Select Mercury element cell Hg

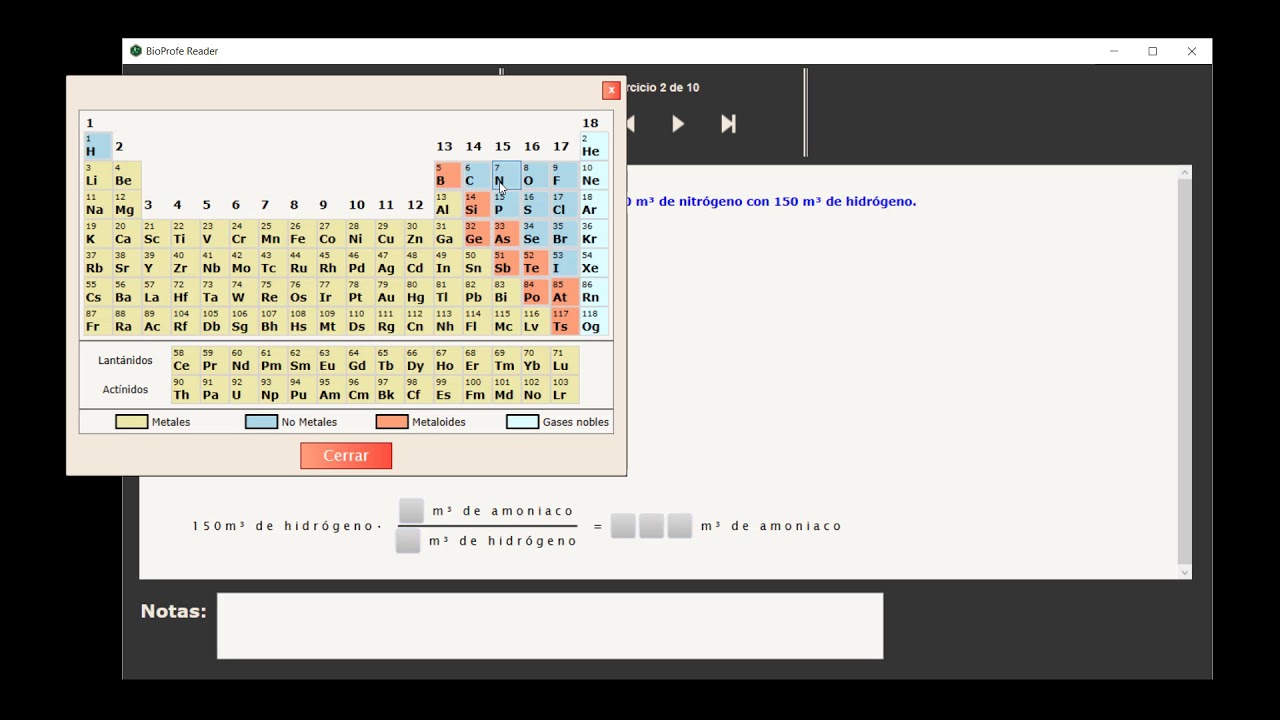tap(418, 291)
